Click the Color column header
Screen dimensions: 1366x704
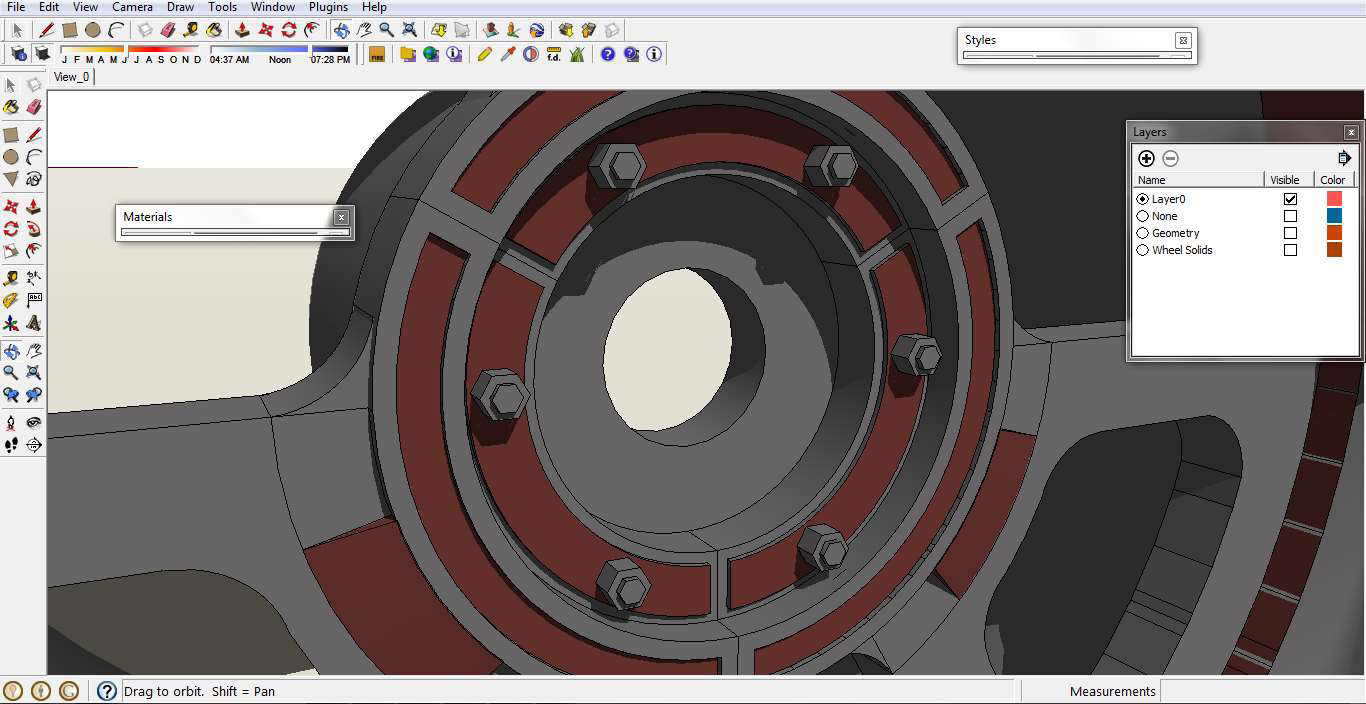(x=1334, y=180)
